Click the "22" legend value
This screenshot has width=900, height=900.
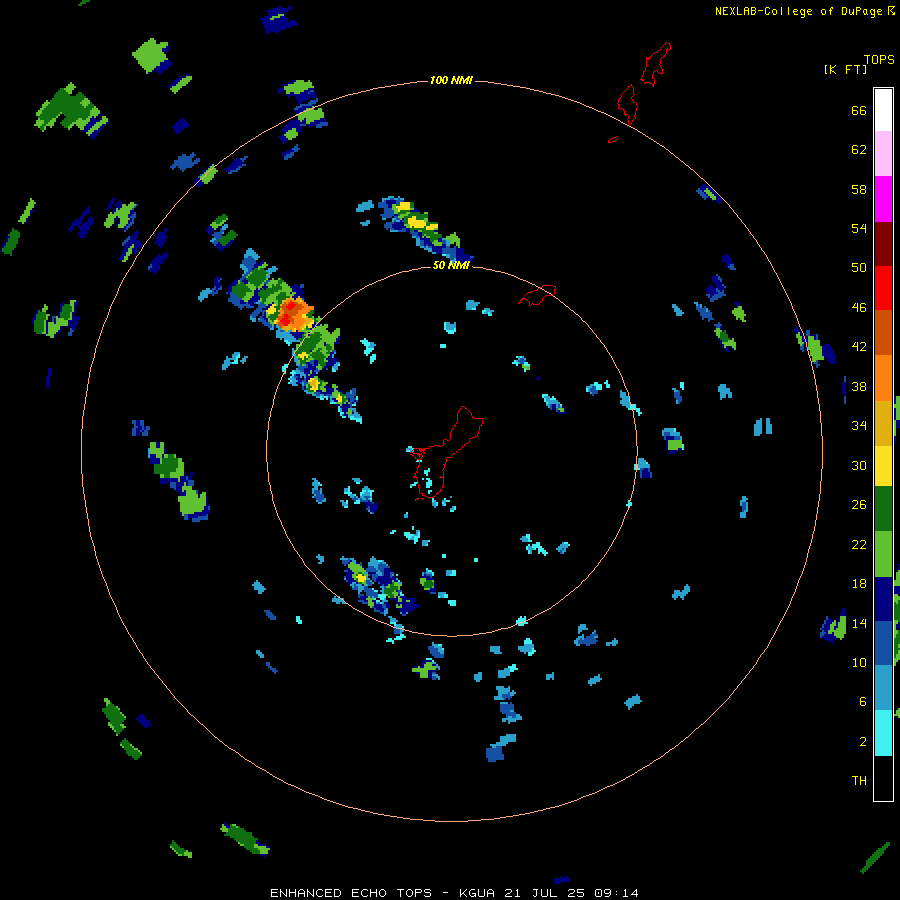(859, 544)
